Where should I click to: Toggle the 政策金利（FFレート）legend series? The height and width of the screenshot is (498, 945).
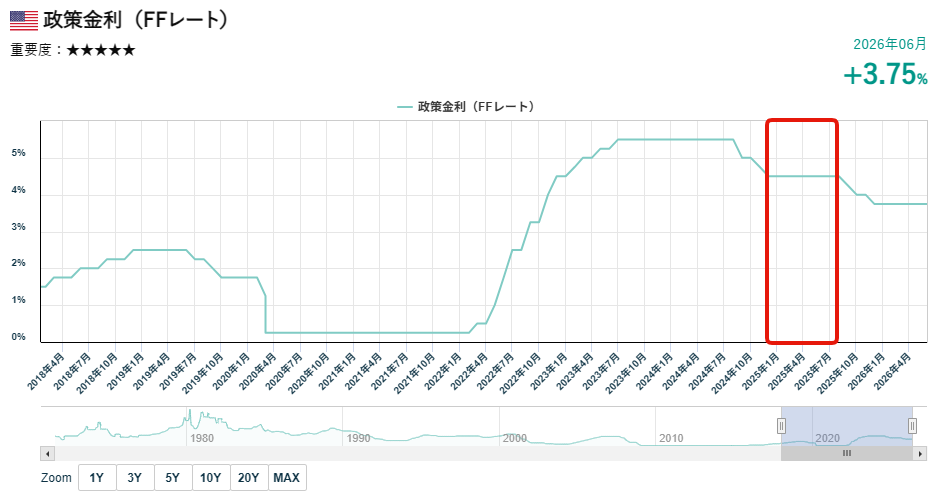(465, 107)
